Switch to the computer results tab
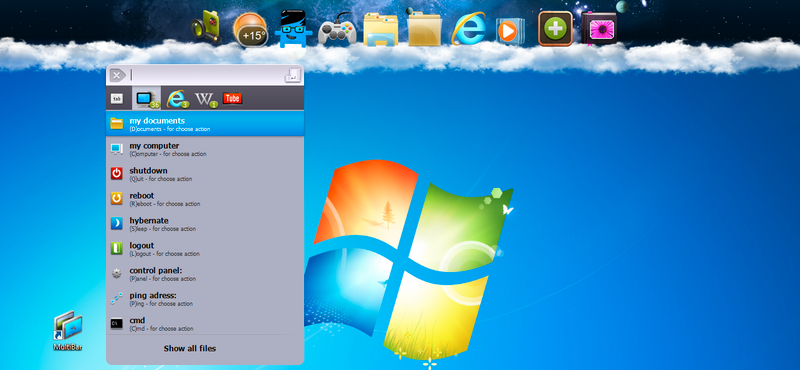The width and height of the screenshot is (800, 370). pos(147,98)
